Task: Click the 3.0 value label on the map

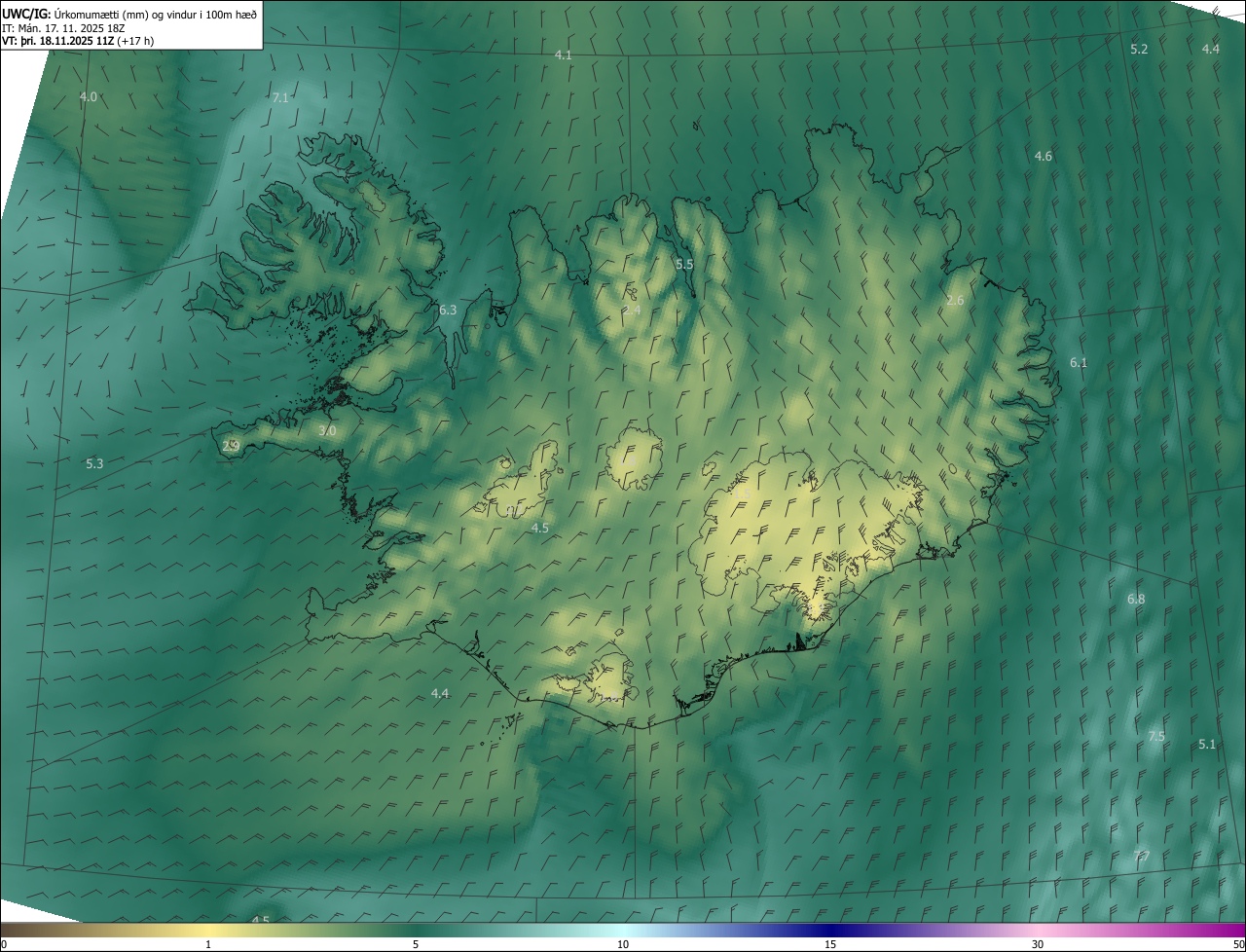Action: [x=328, y=430]
